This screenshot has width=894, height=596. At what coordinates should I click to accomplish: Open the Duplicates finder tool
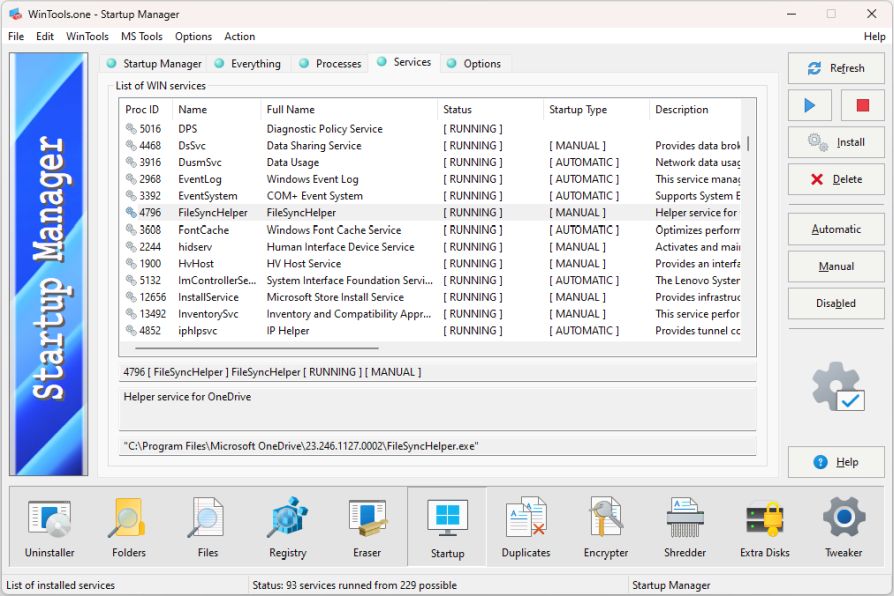(526, 527)
